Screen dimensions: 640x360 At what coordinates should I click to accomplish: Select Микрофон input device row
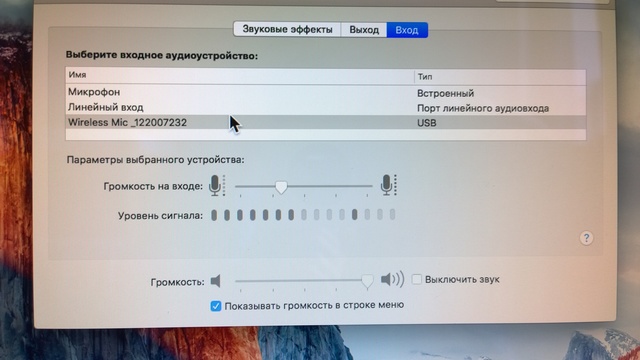pos(326,93)
